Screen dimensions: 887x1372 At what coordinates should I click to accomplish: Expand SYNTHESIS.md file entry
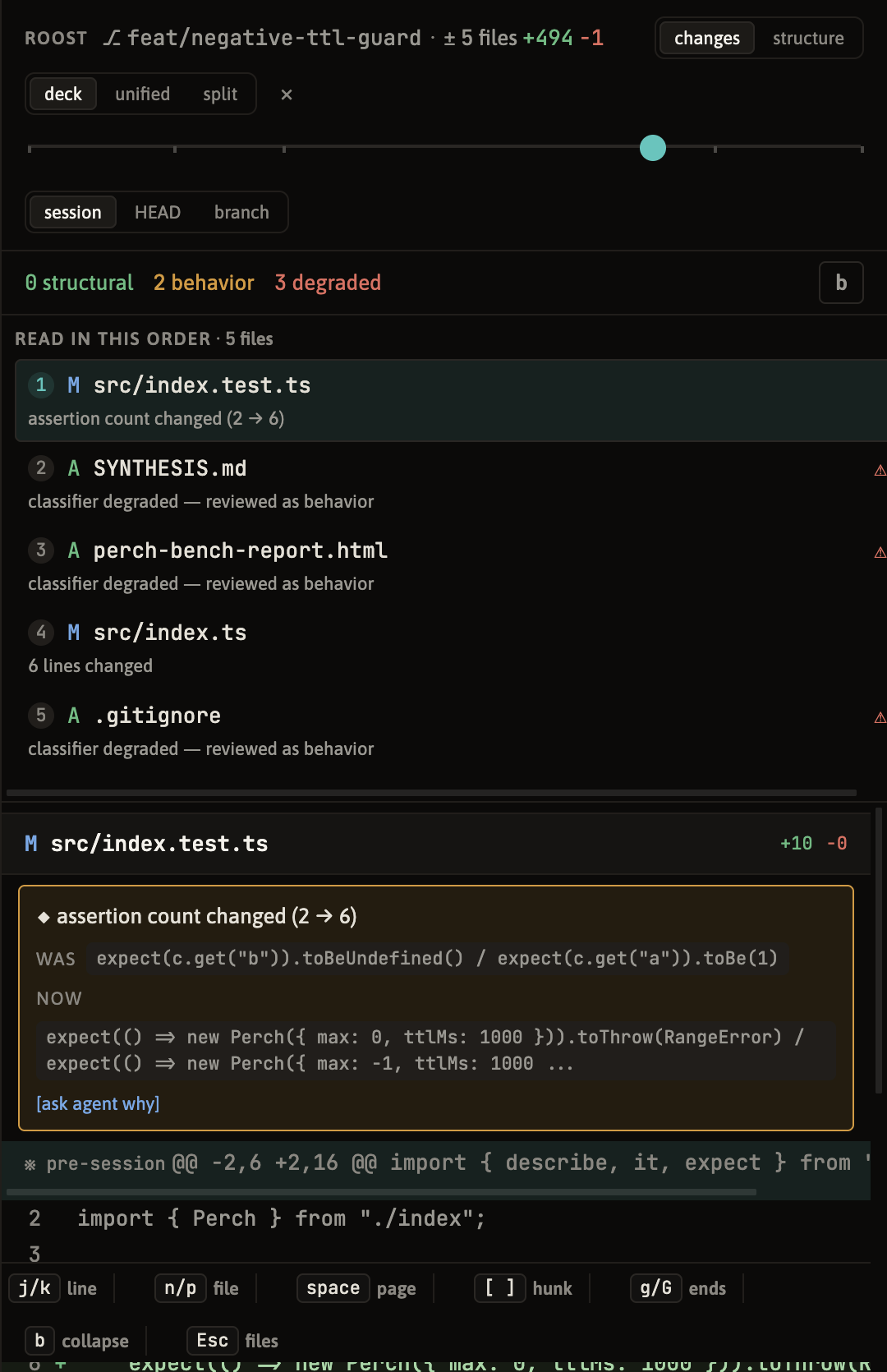tap(451, 484)
